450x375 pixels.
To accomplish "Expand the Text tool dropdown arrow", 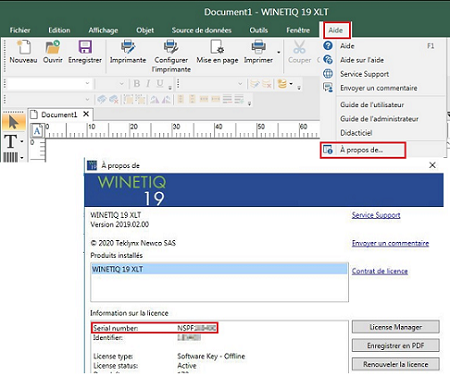I will click(22, 141).
